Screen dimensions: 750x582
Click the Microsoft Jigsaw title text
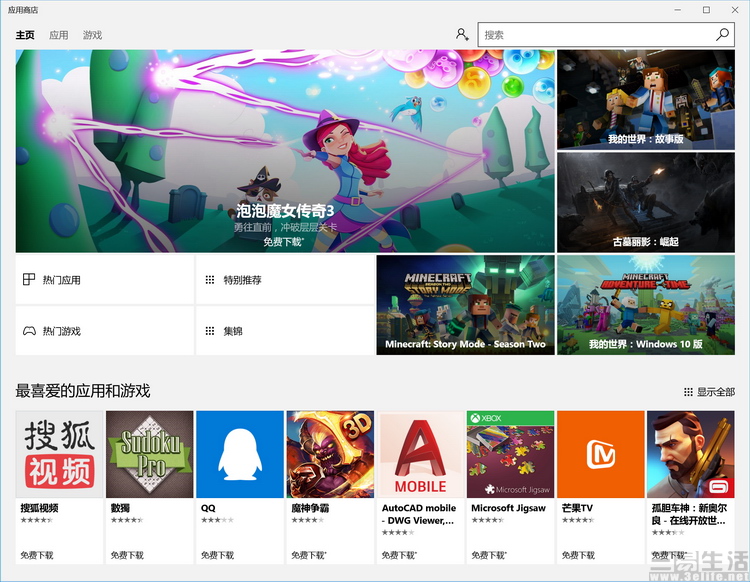click(x=508, y=508)
